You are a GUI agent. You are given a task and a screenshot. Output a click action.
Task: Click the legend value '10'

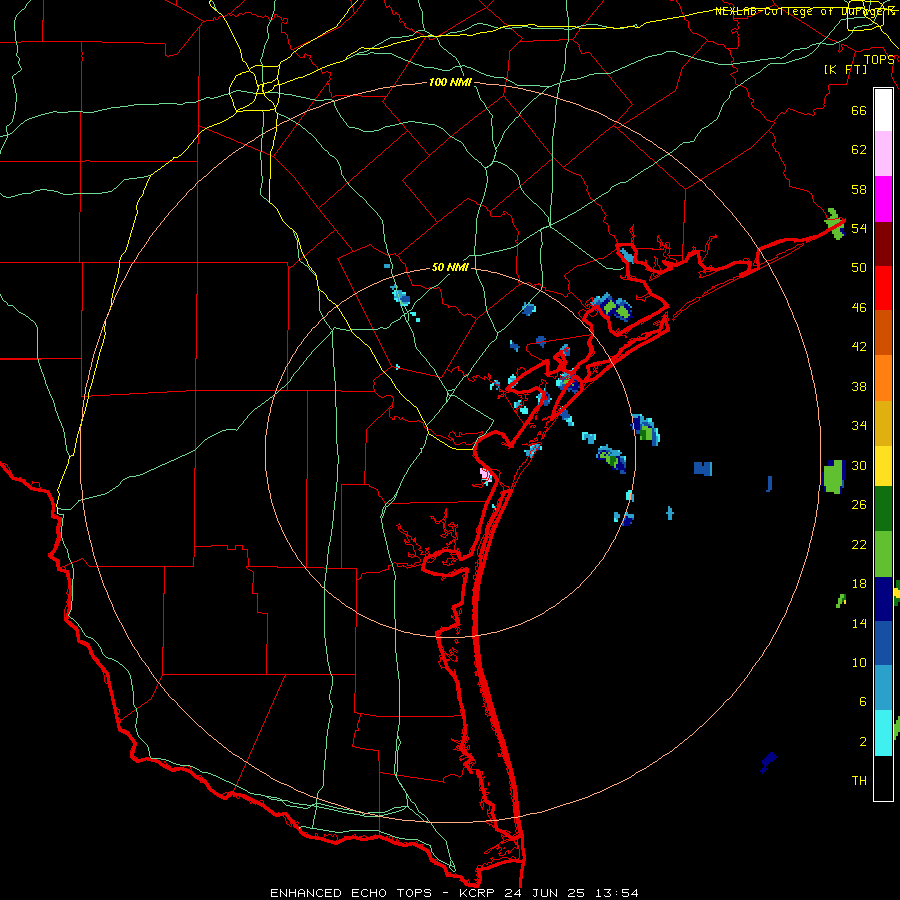click(859, 662)
